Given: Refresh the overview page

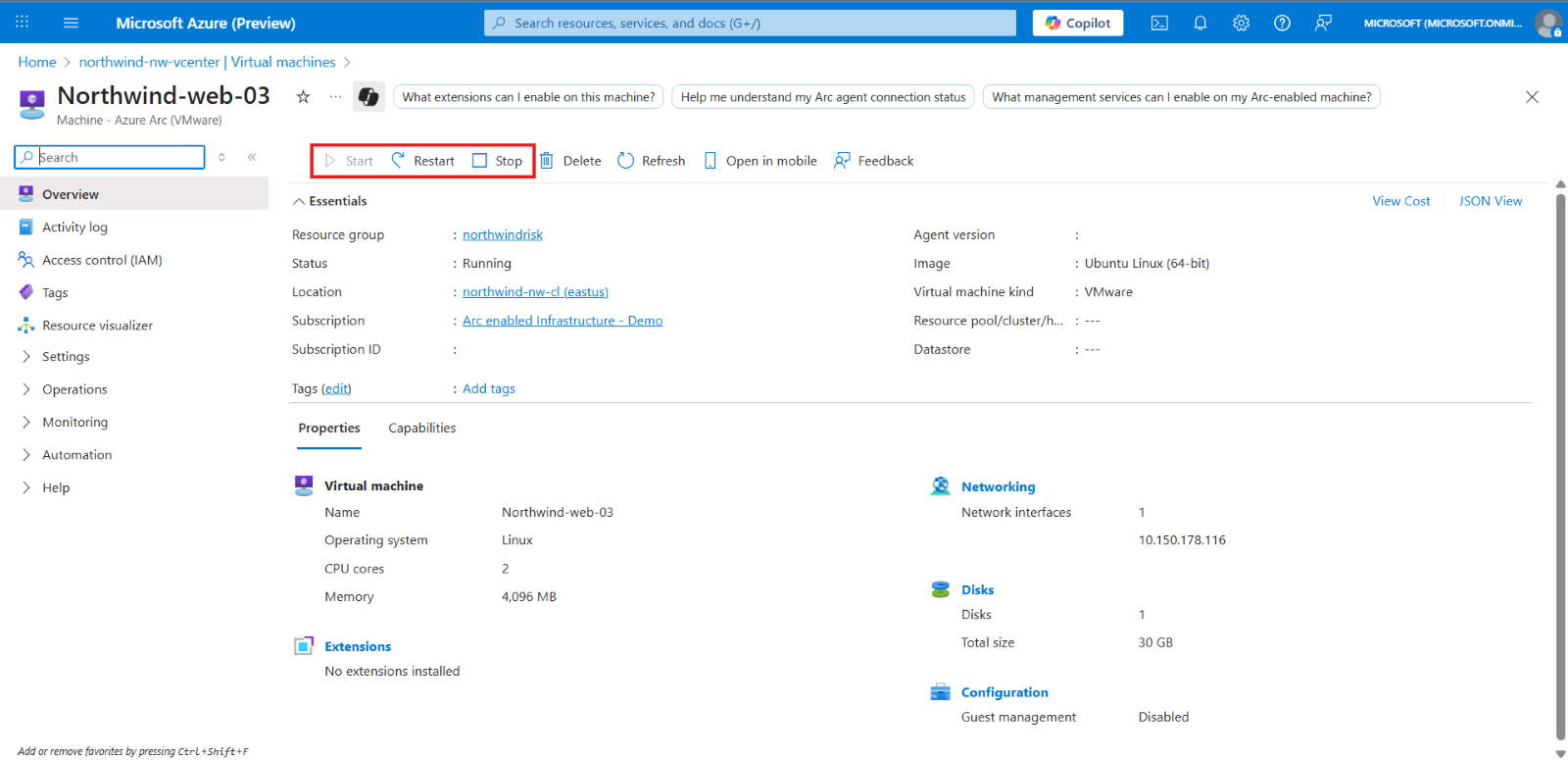Looking at the screenshot, I should 652,161.
